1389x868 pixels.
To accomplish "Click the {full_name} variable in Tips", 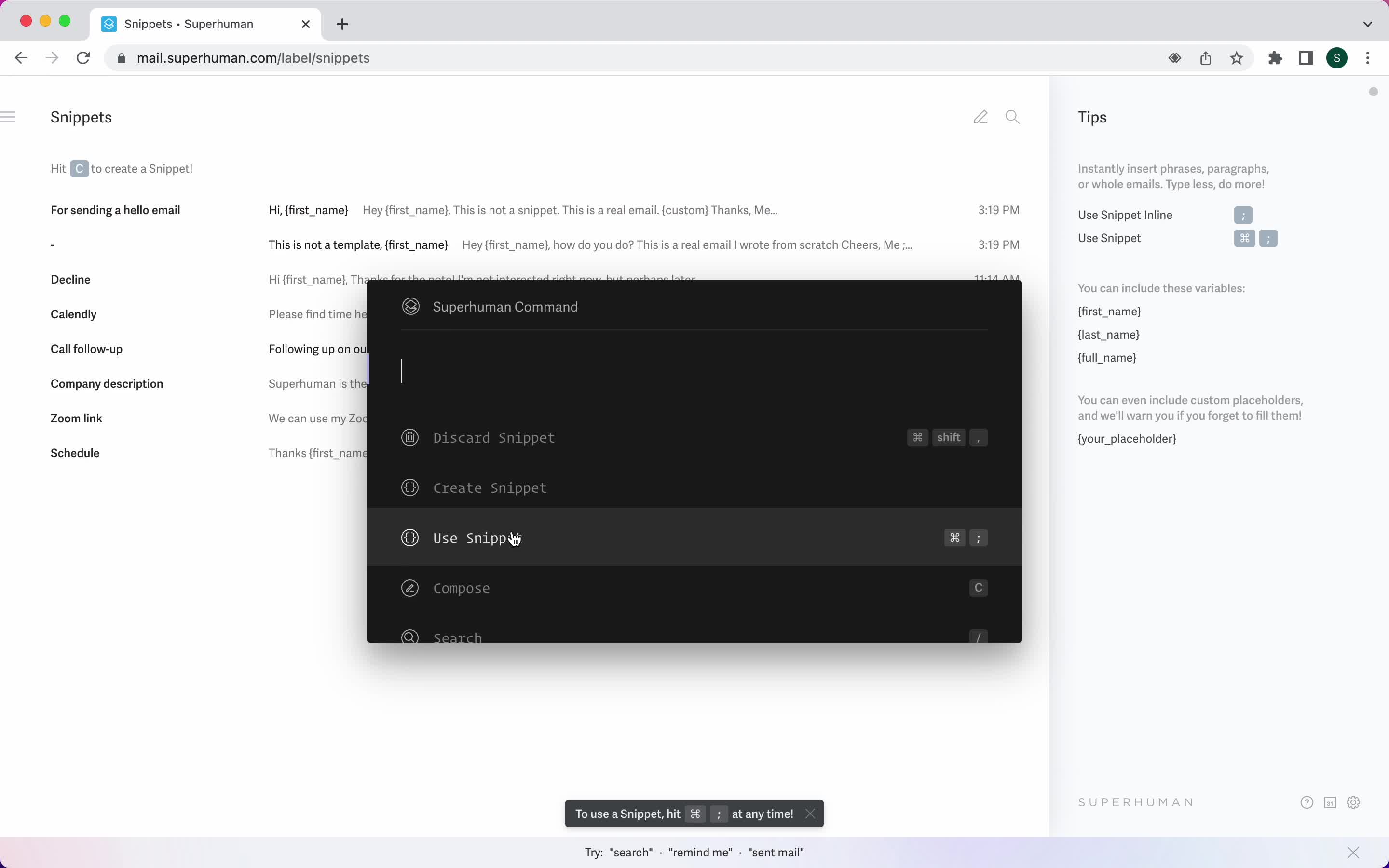I will point(1106,358).
